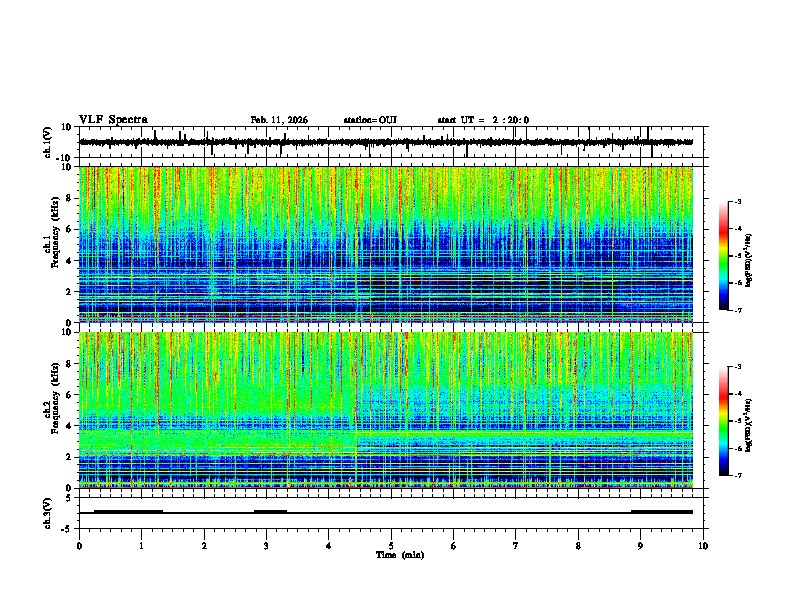Click the "ch.1(V)" waveform axis label

click(x=48, y=142)
